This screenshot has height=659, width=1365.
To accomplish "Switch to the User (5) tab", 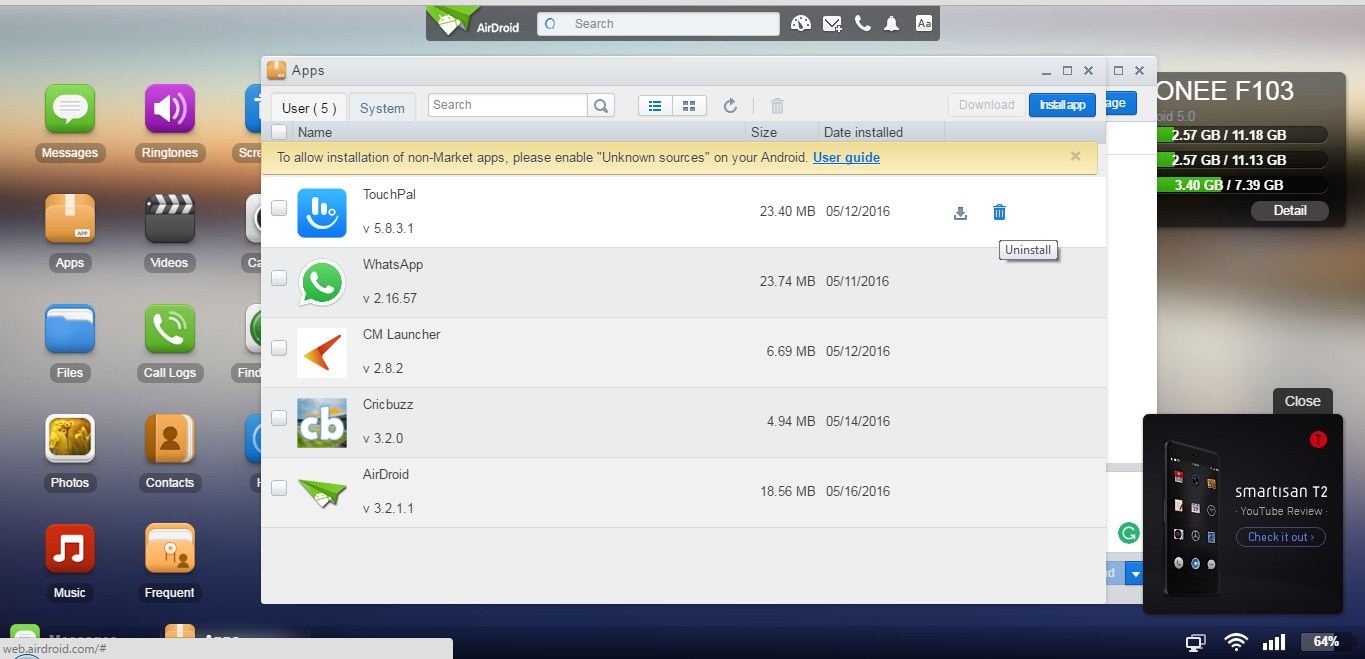I will (x=309, y=108).
